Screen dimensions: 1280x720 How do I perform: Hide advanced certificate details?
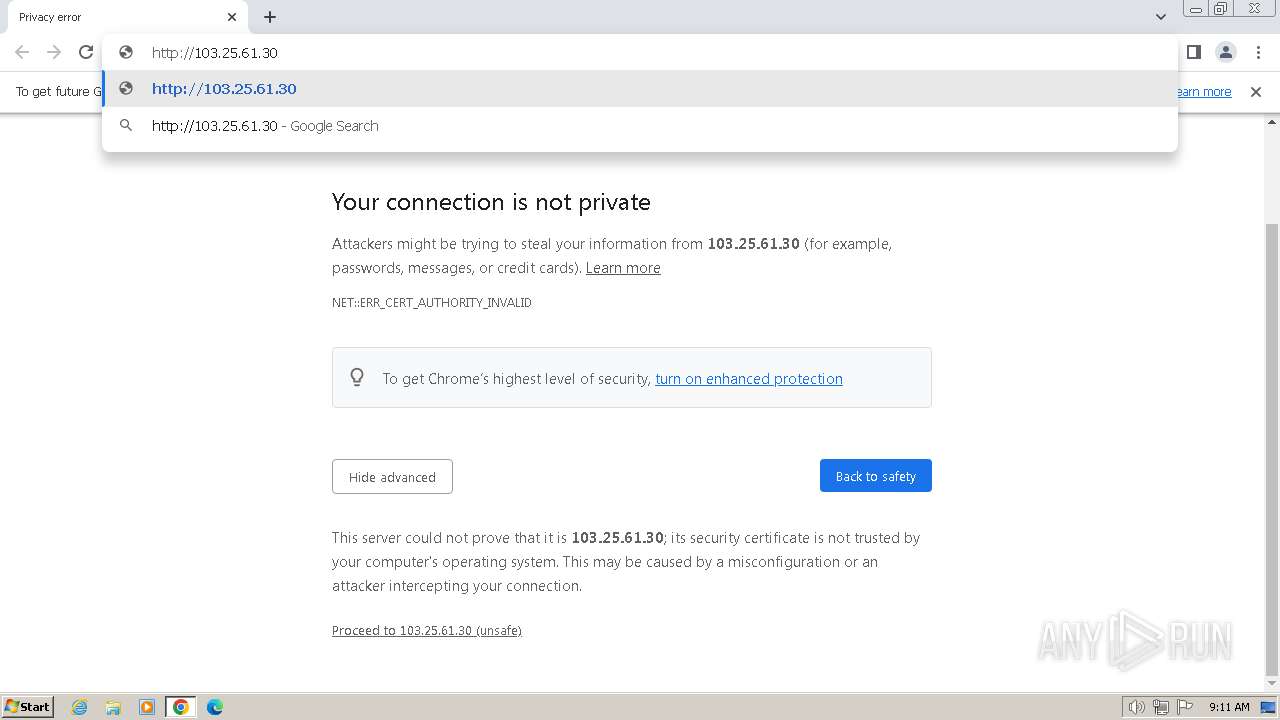coord(392,477)
